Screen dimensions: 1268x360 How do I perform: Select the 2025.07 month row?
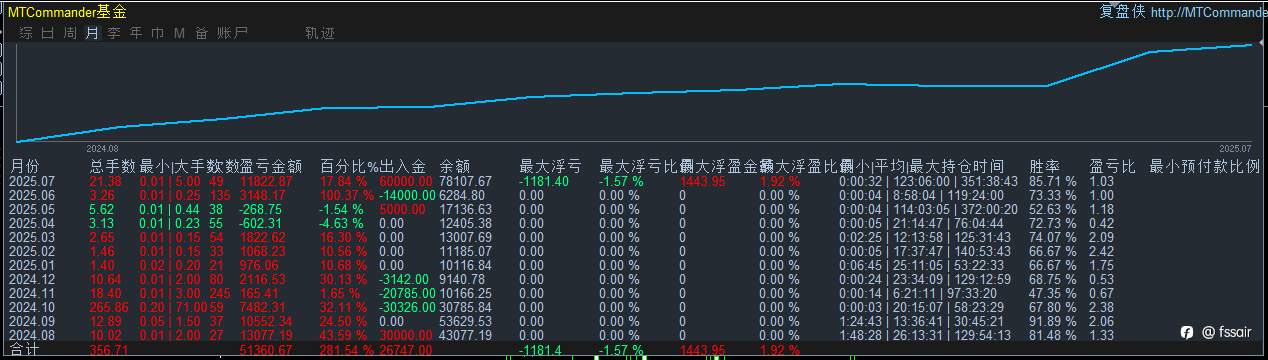click(x=634, y=181)
